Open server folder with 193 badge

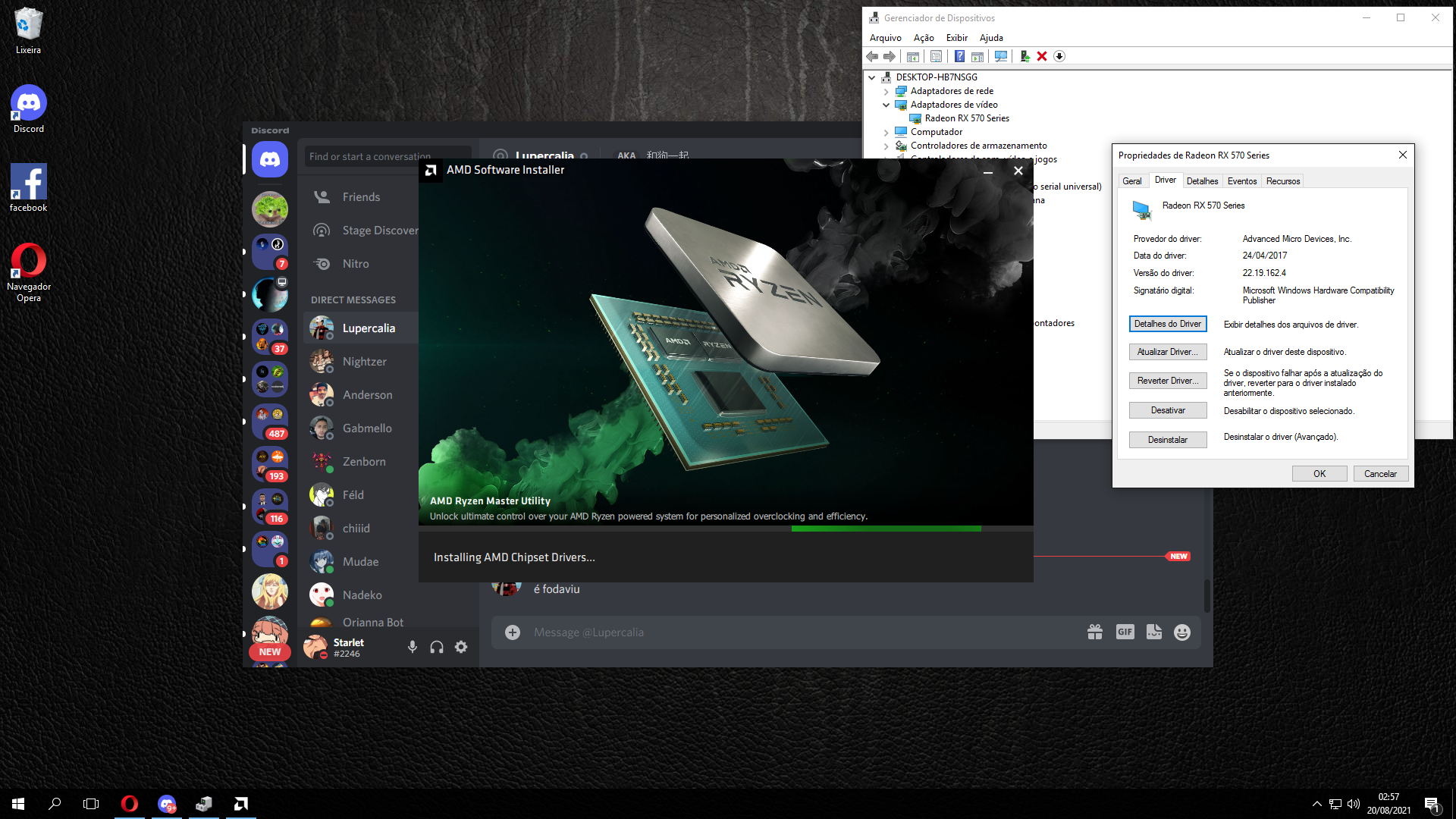point(270,464)
